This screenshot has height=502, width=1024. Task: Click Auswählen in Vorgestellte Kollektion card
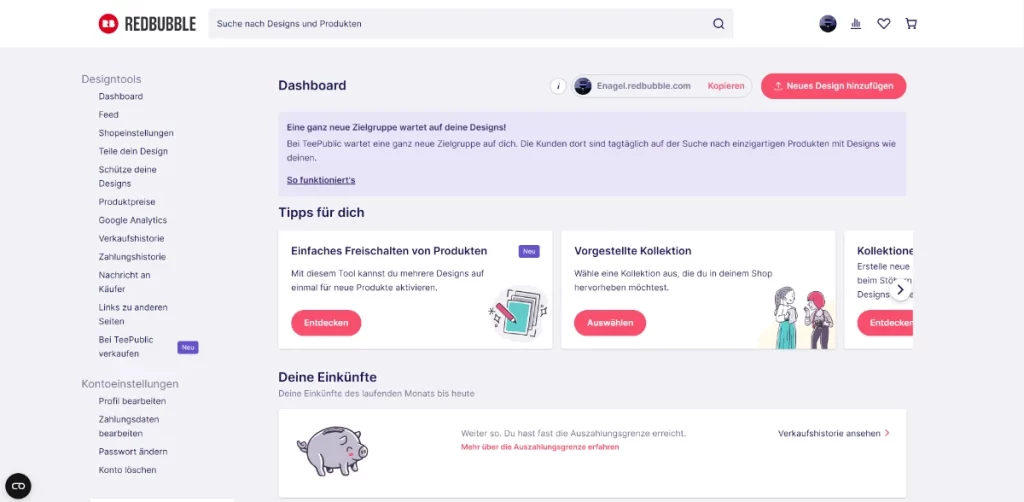pyautogui.click(x=610, y=322)
